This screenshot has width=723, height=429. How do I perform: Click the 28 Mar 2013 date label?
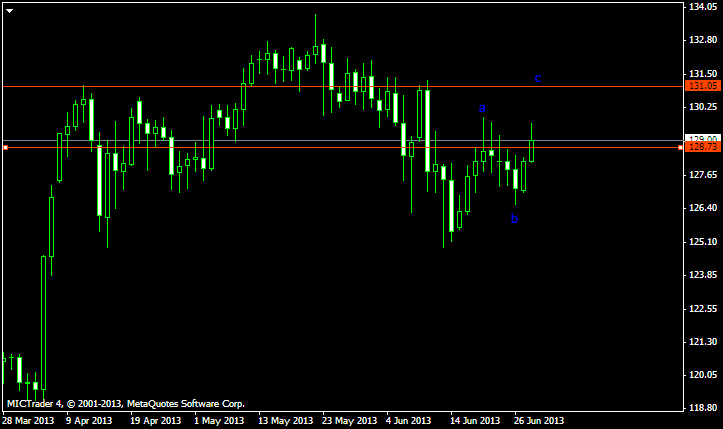tap(28, 421)
